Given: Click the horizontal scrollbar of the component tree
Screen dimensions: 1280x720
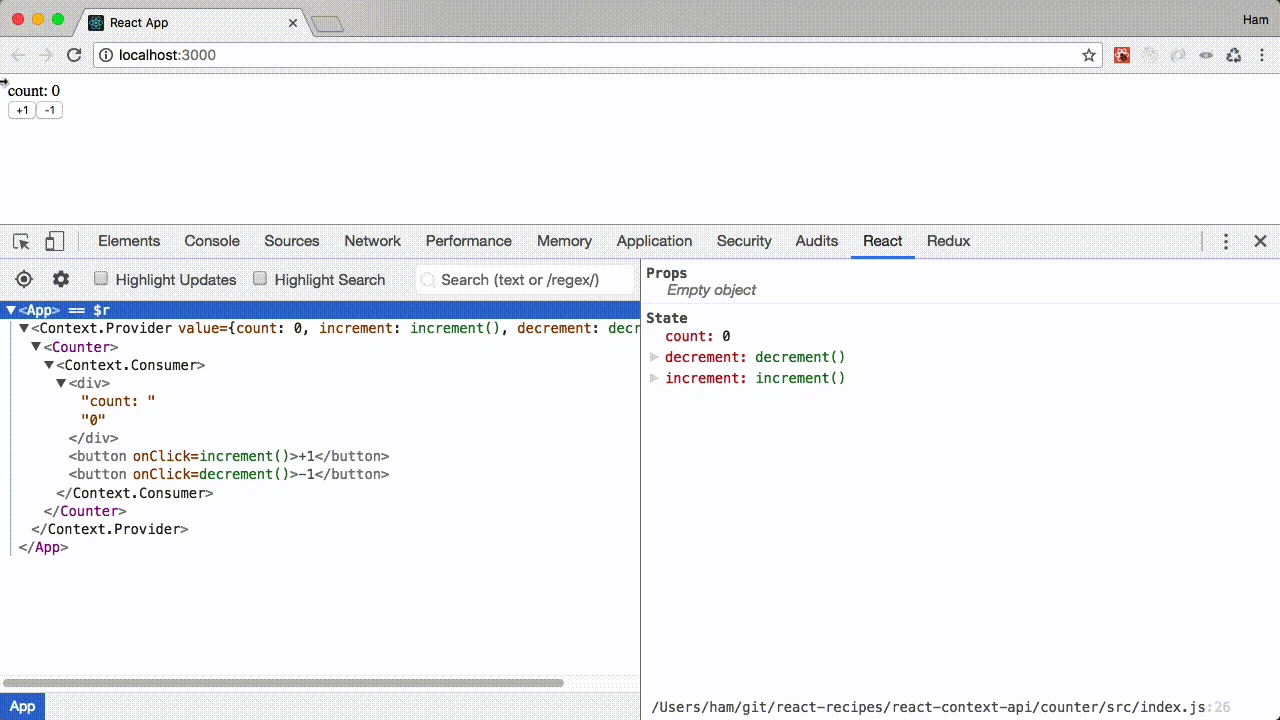Looking at the screenshot, I should (283, 683).
